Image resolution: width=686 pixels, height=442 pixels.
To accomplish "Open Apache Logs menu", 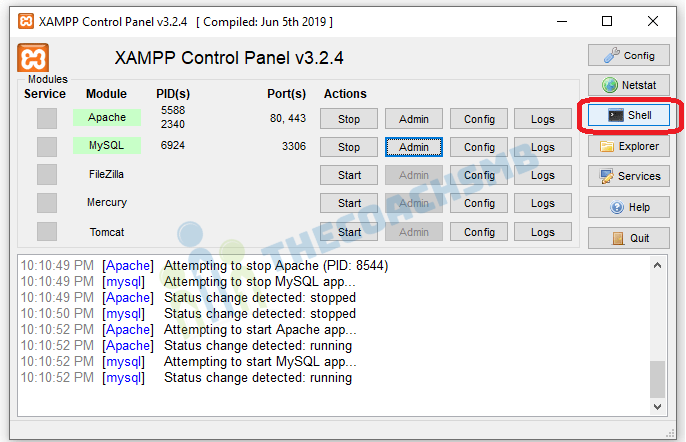I will 543,119.
